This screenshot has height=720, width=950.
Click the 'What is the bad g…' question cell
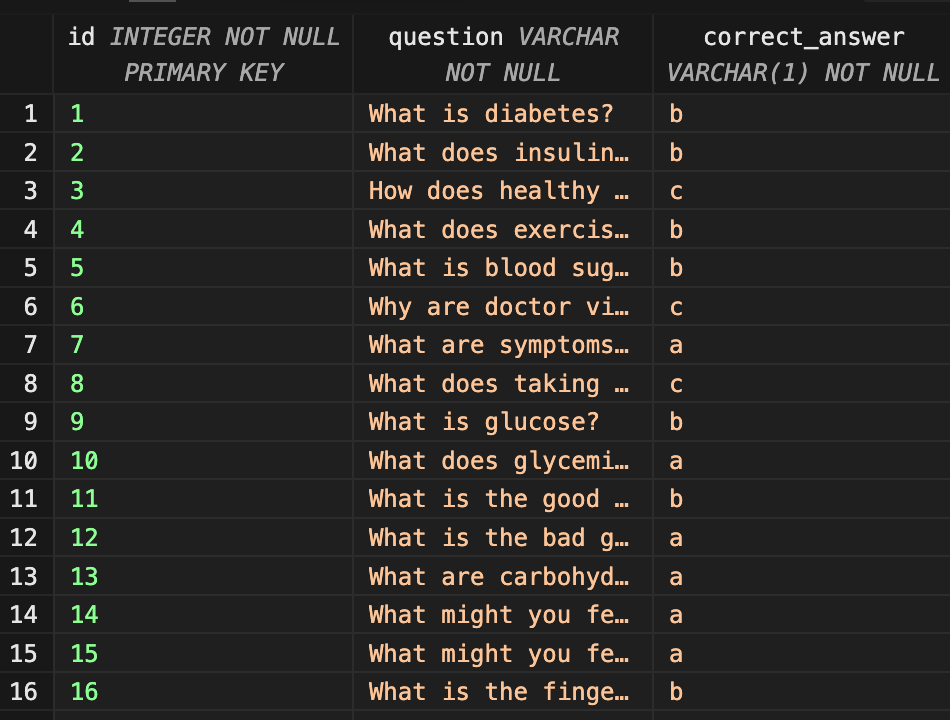coord(503,537)
